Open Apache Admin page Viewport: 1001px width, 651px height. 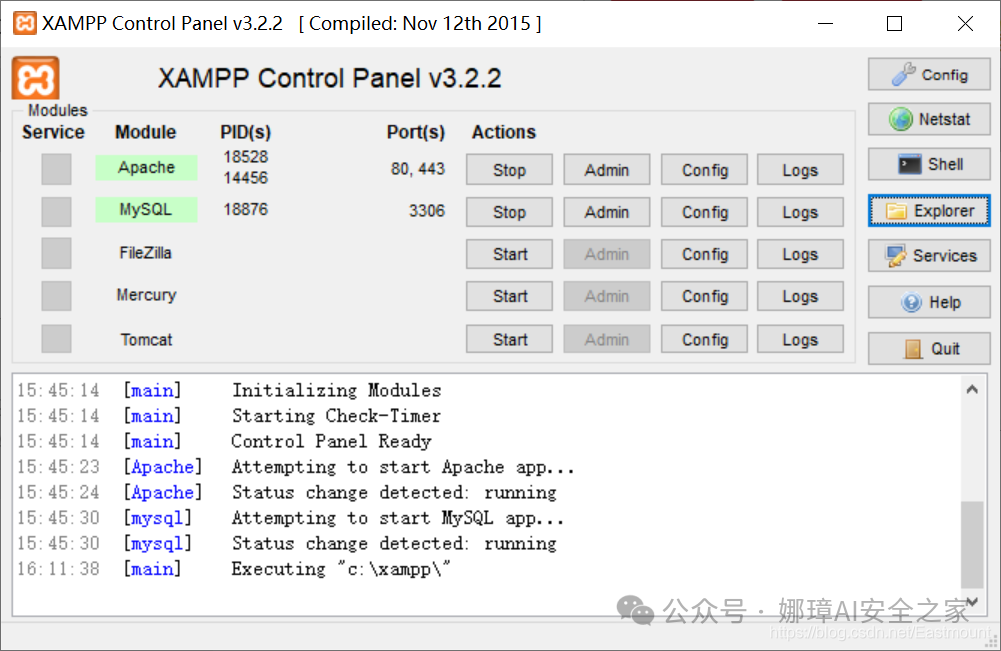tap(606, 170)
